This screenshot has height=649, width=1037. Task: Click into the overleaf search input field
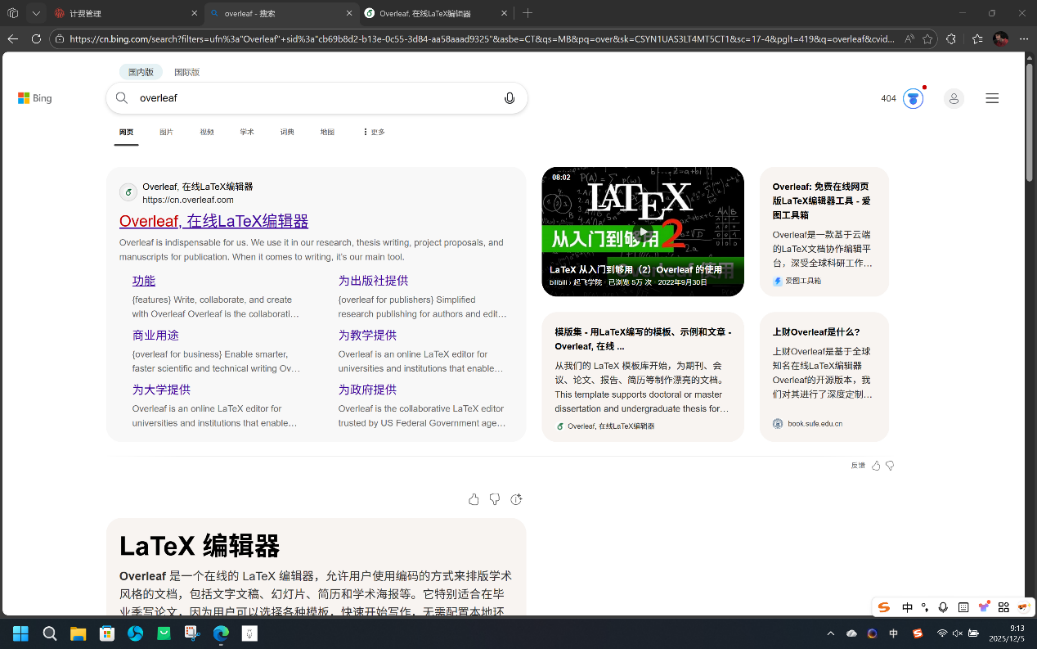tap(310, 98)
